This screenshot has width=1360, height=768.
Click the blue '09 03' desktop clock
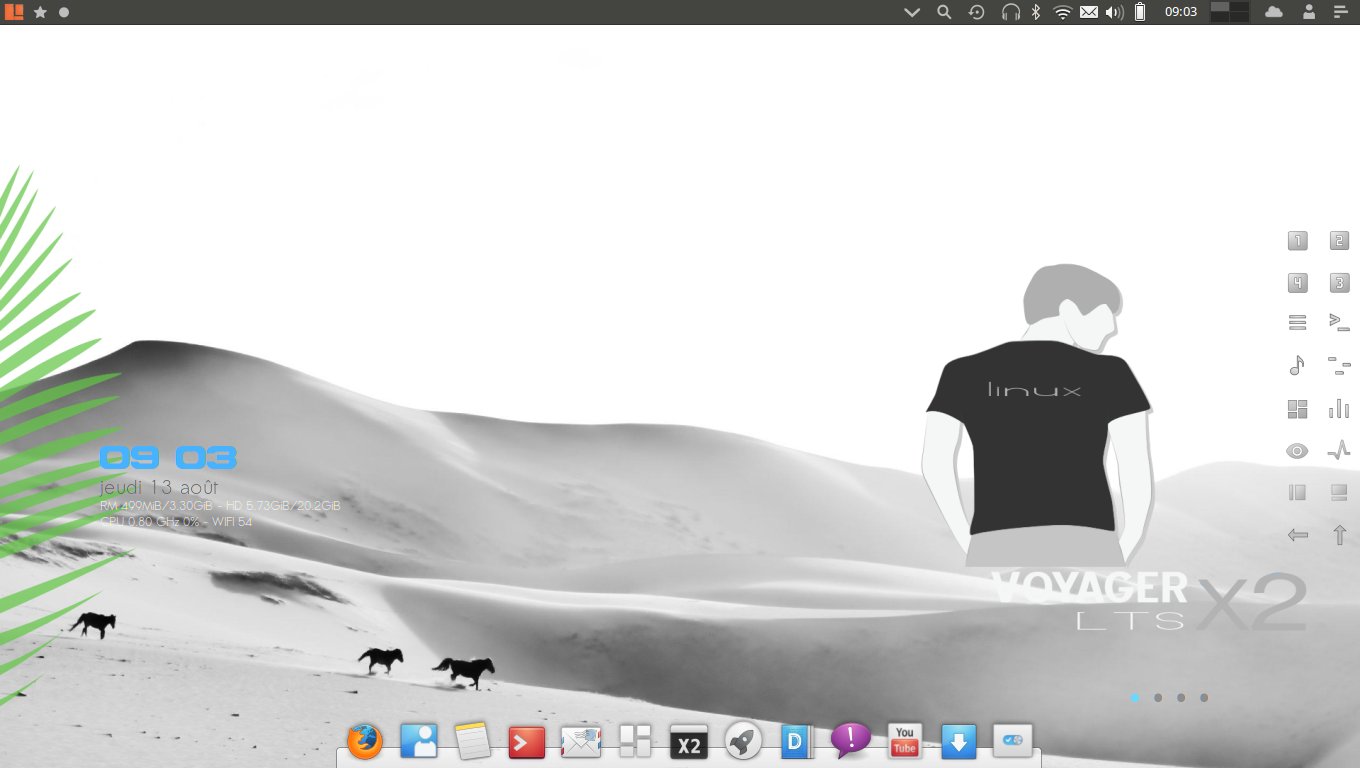point(168,458)
